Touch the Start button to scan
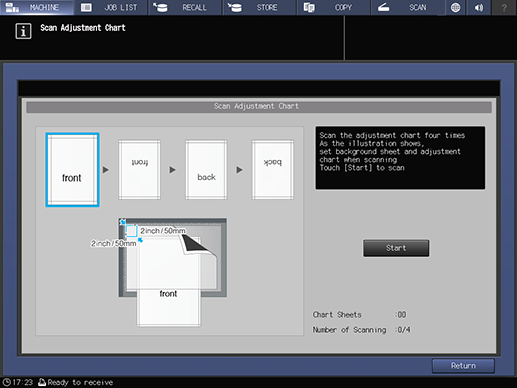517x388 pixels. coord(396,248)
